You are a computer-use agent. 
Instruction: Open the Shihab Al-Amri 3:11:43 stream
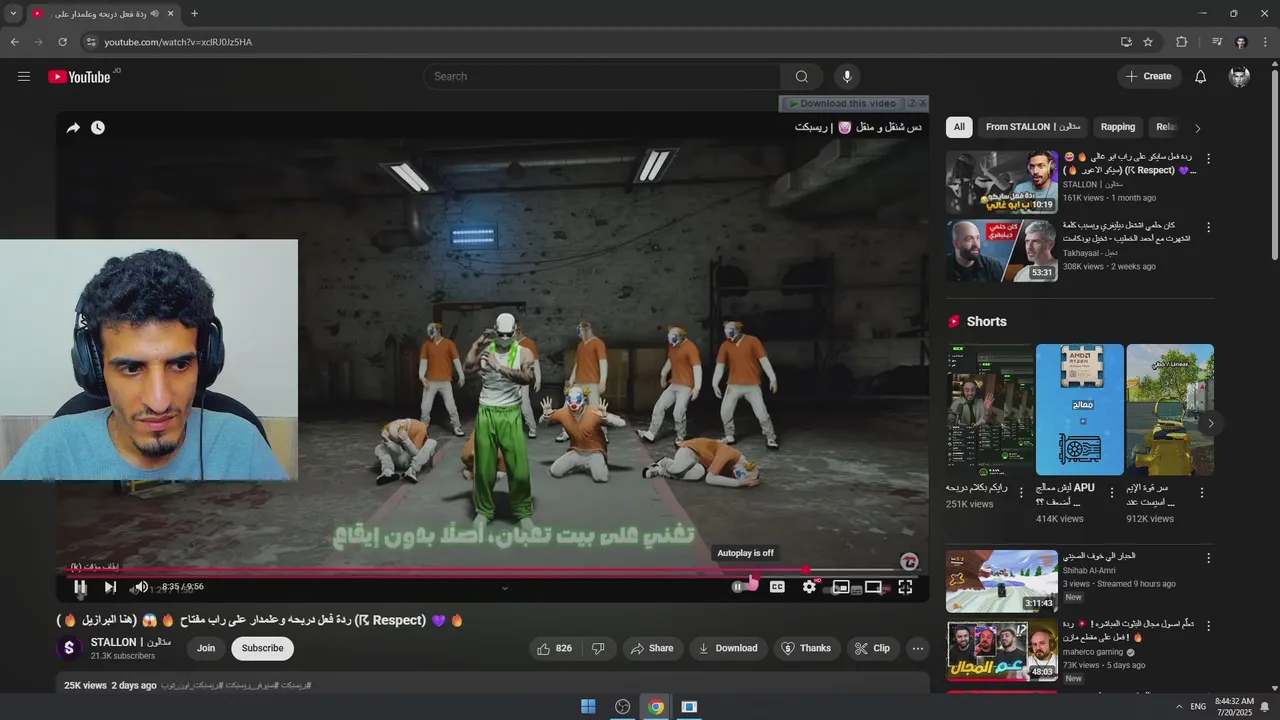1002,581
